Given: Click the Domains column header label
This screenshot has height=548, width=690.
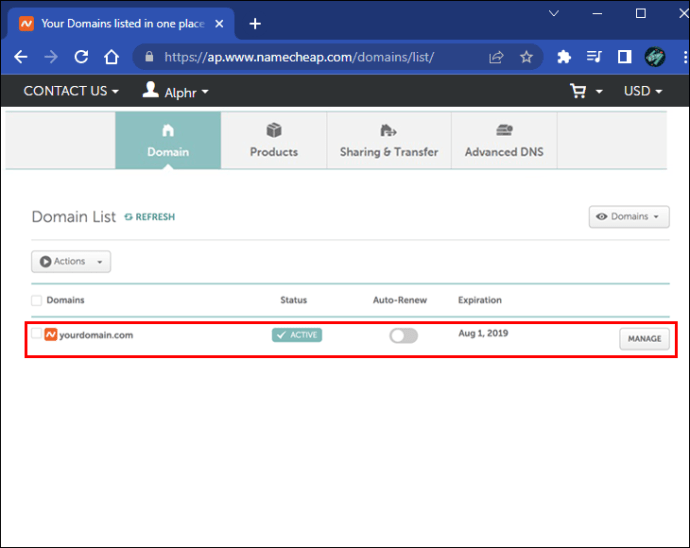Looking at the screenshot, I should pyautogui.click(x=65, y=300).
